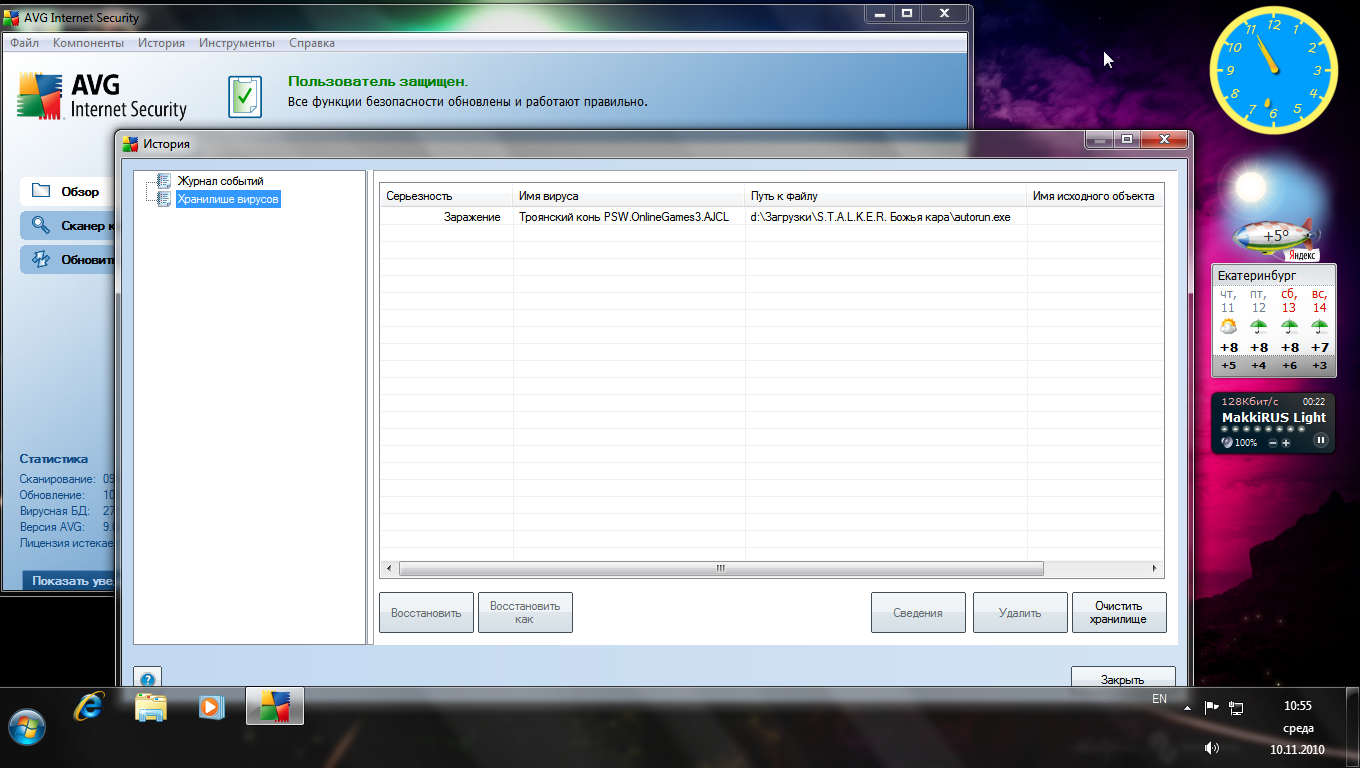Click the volume speaker tray icon
The image size is (1360, 768).
click(1212, 747)
